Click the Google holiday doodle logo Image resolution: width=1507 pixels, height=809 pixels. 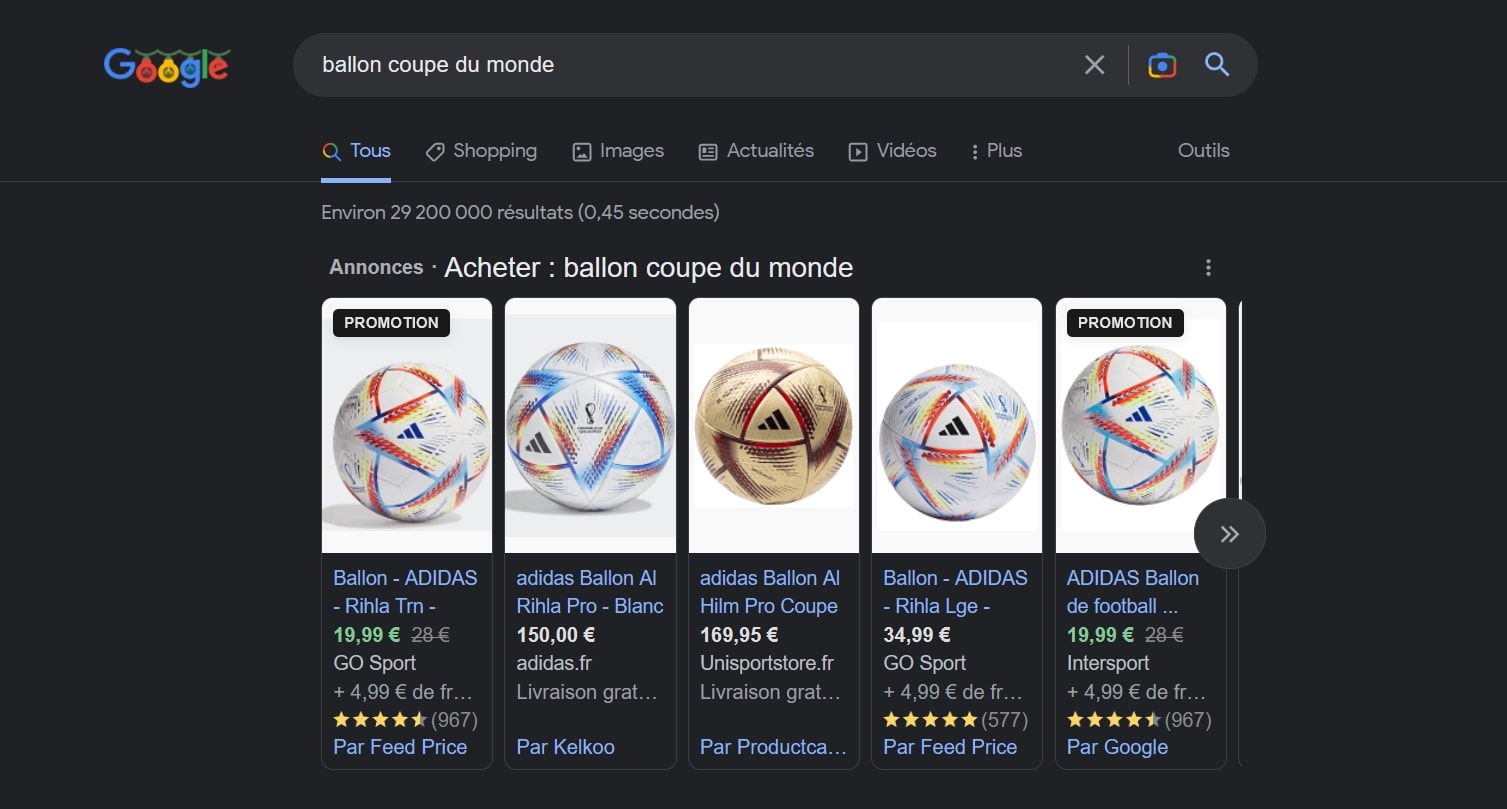click(166, 66)
